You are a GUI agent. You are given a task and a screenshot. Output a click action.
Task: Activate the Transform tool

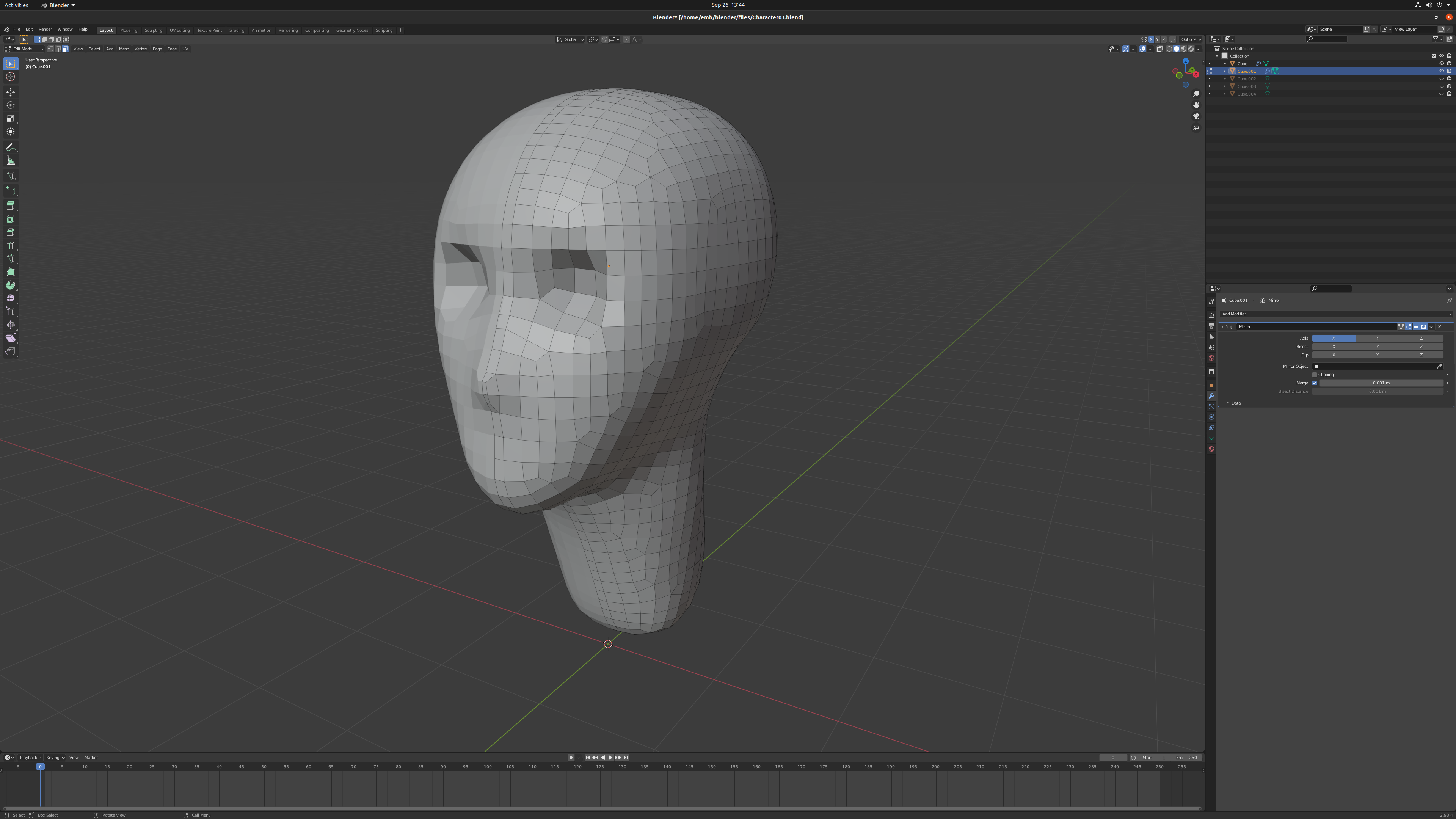[11, 132]
